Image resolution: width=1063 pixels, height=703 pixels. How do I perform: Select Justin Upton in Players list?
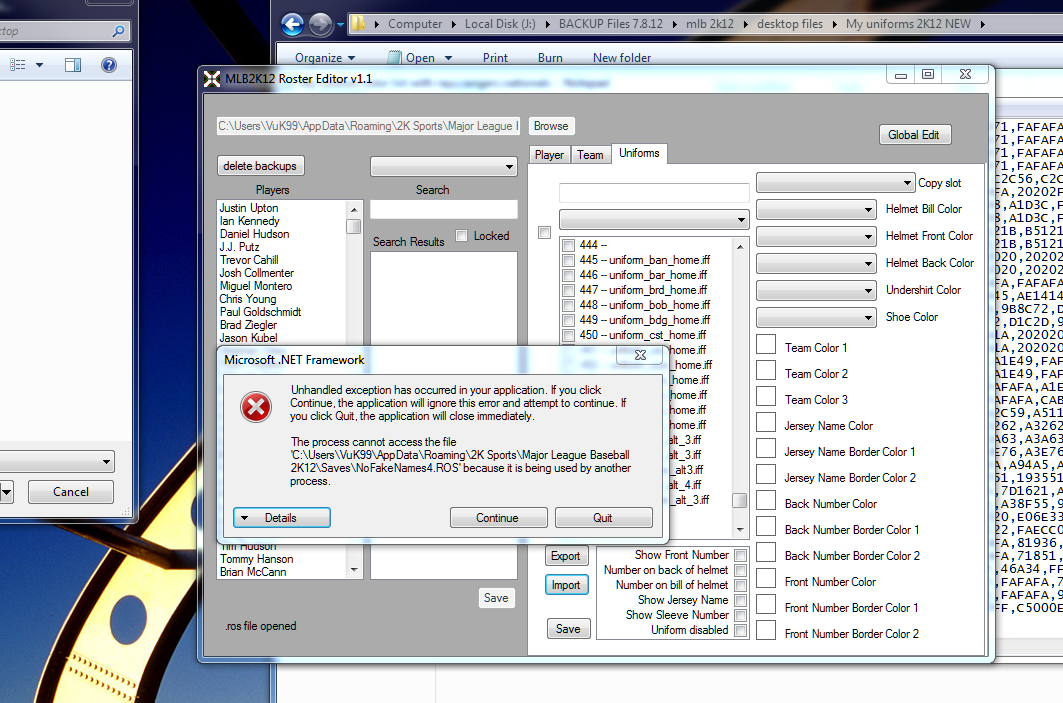click(x=249, y=208)
